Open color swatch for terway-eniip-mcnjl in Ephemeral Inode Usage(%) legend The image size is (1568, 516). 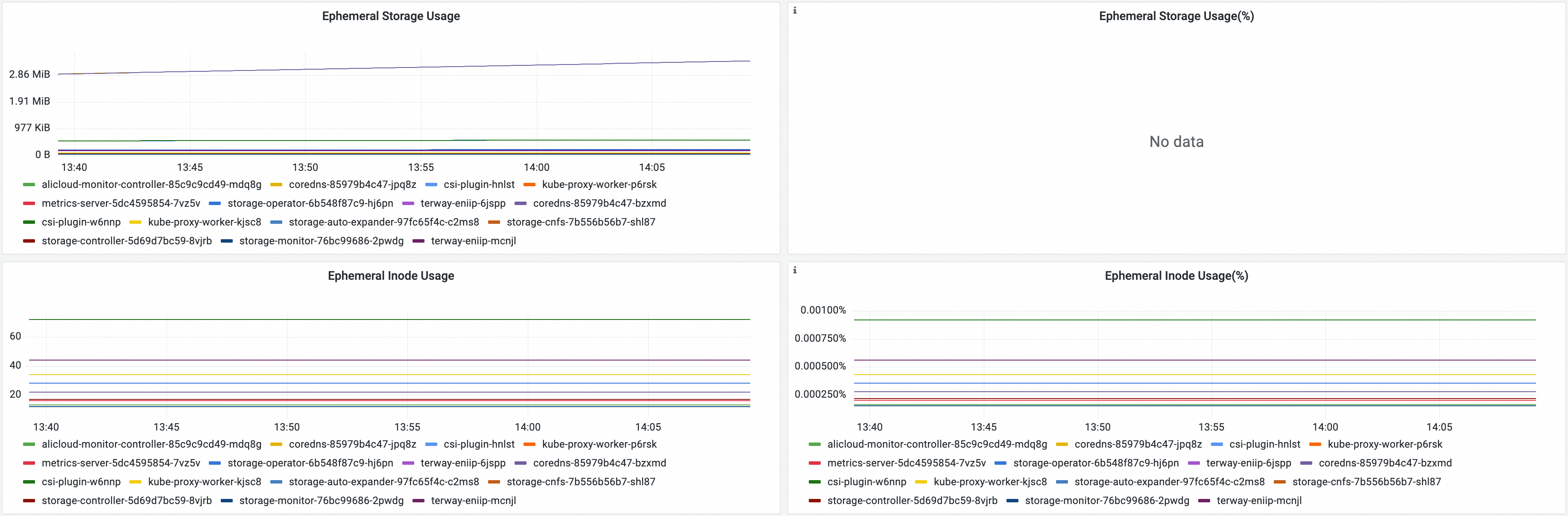pos(1204,501)
